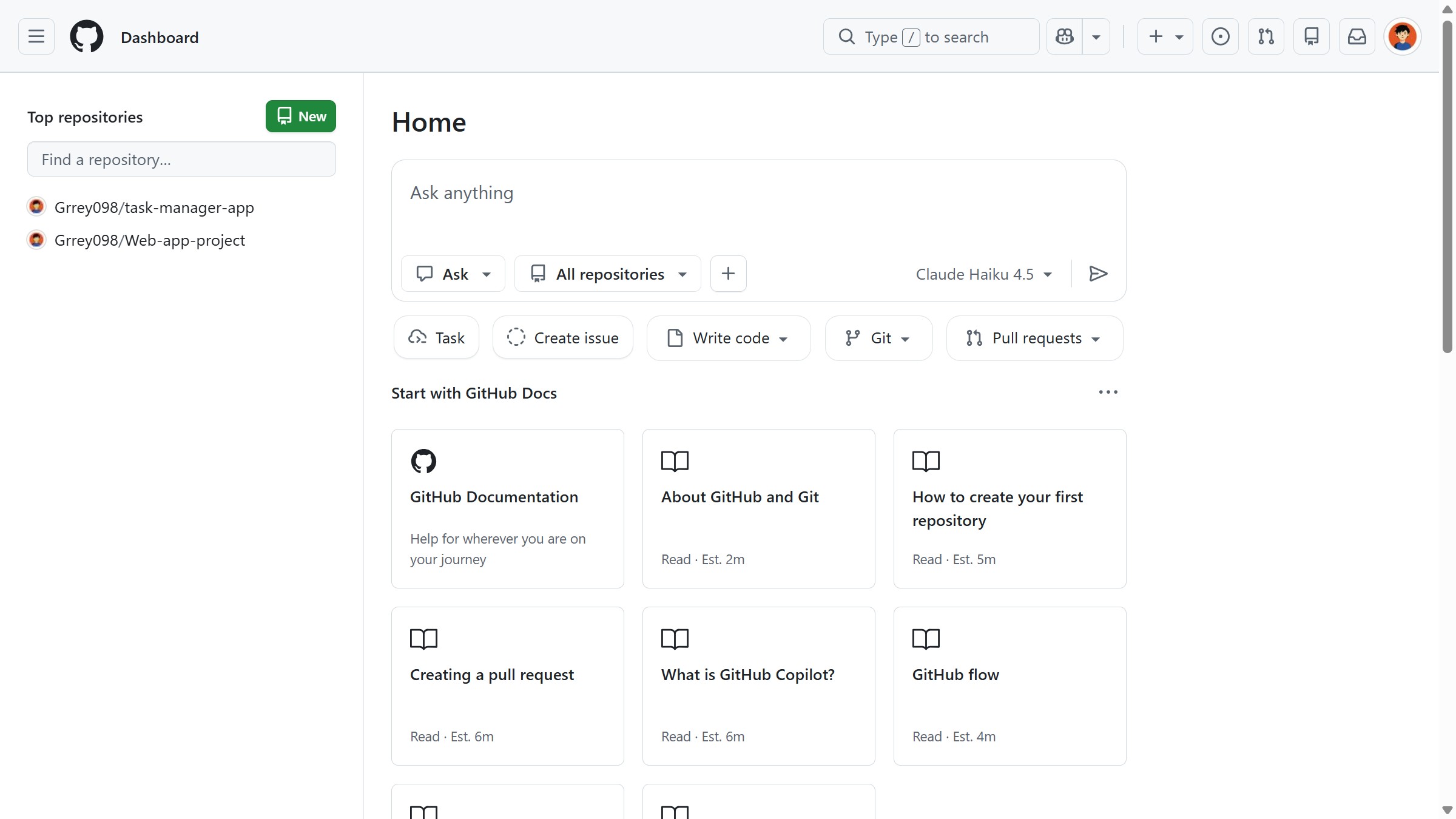
Task: Click the scrollbar down arrow
Action: (1448, 810)
